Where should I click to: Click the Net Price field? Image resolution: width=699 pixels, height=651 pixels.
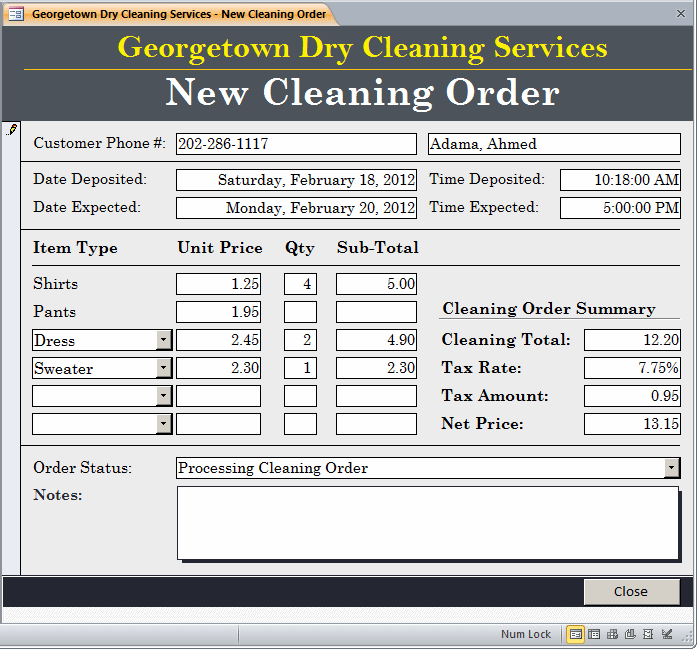(632, 424)
